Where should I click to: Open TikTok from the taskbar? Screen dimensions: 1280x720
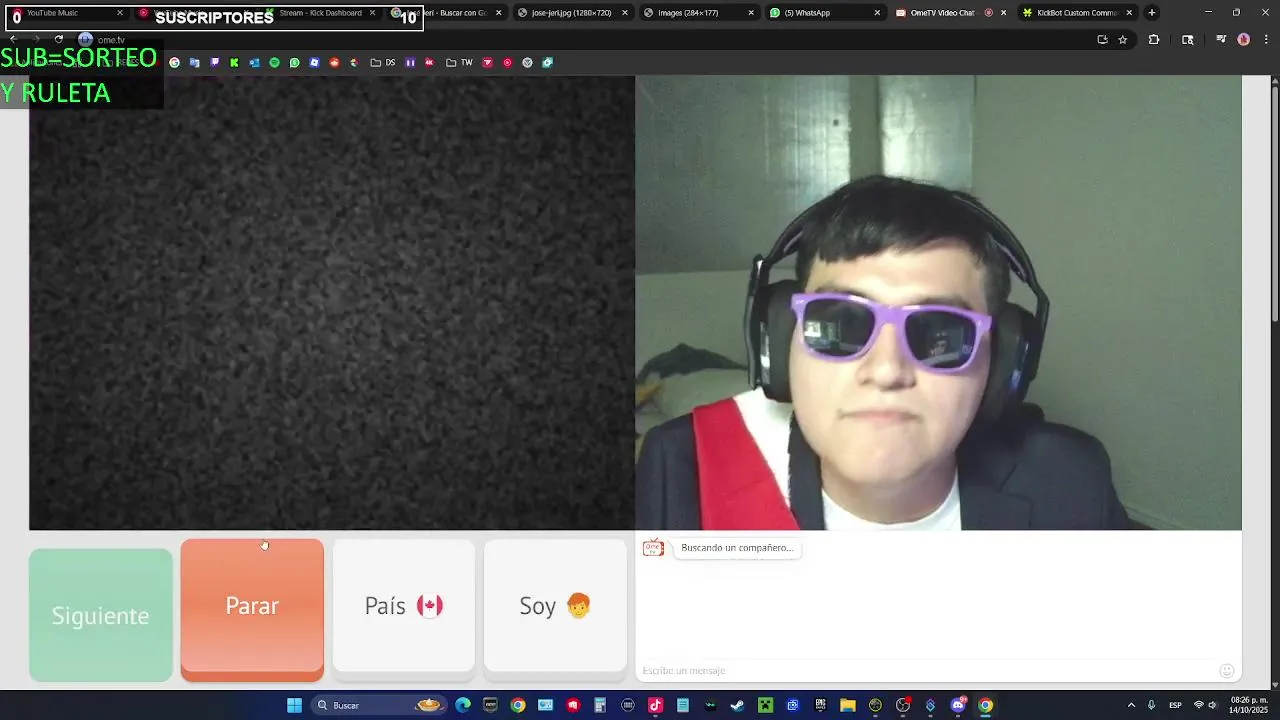655,705
